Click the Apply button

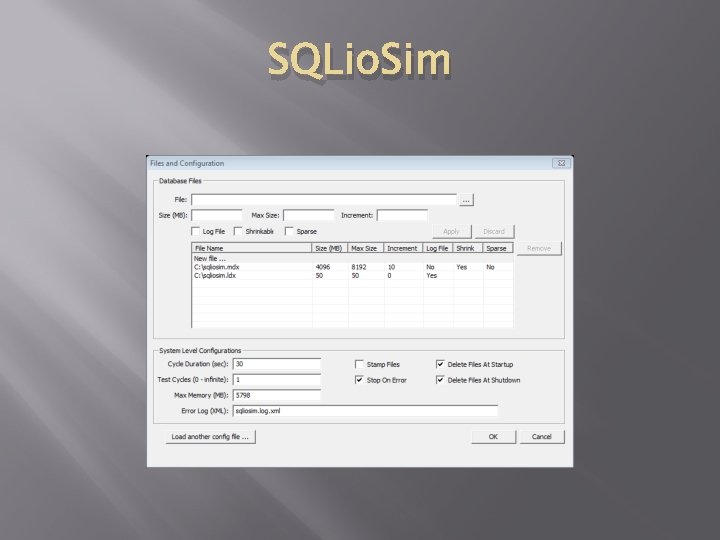coord(451,231)
